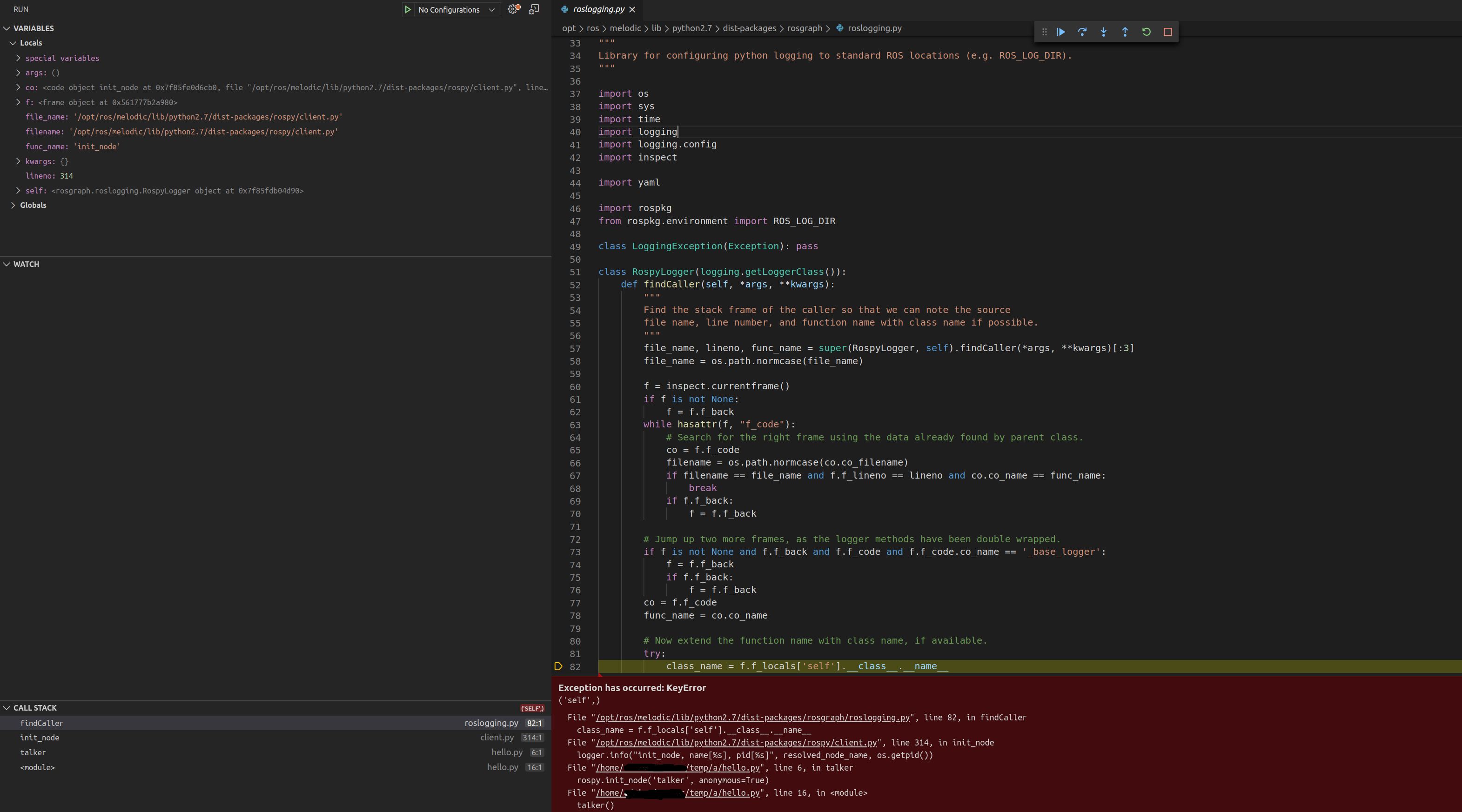Image resolution: width=1462 pixels, height=812 pixels.
Task: Click rosgraph breadcrumb in path
Action: tap(804, 28)
